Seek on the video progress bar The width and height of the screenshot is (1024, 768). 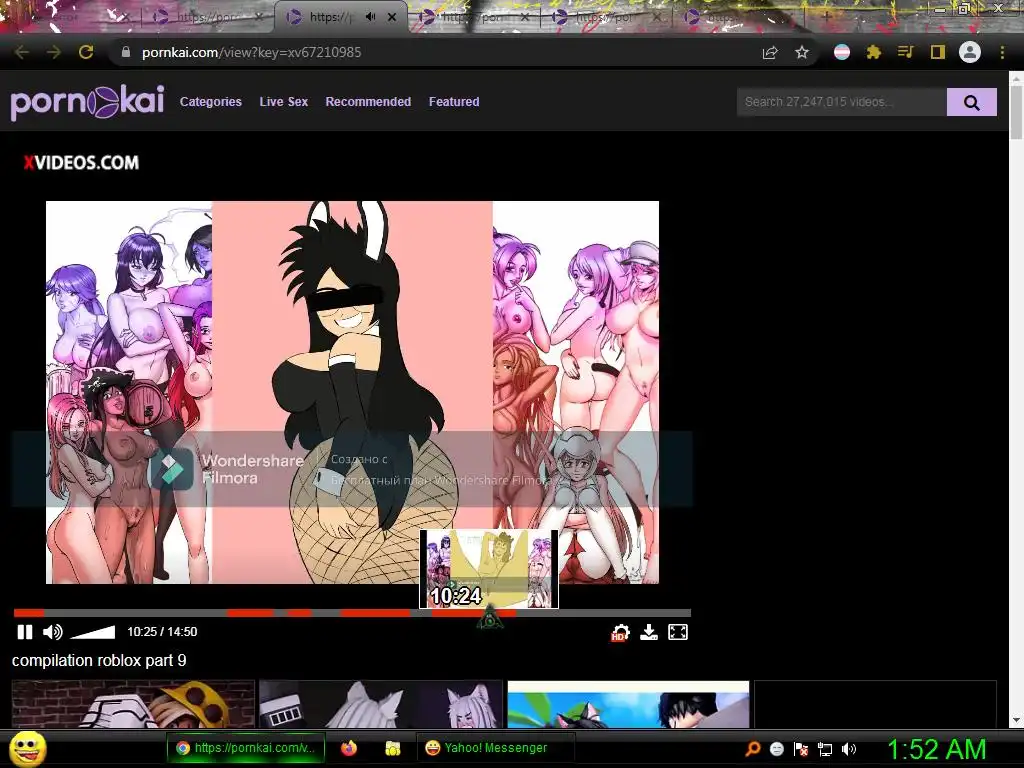click(x=352, y=613)
